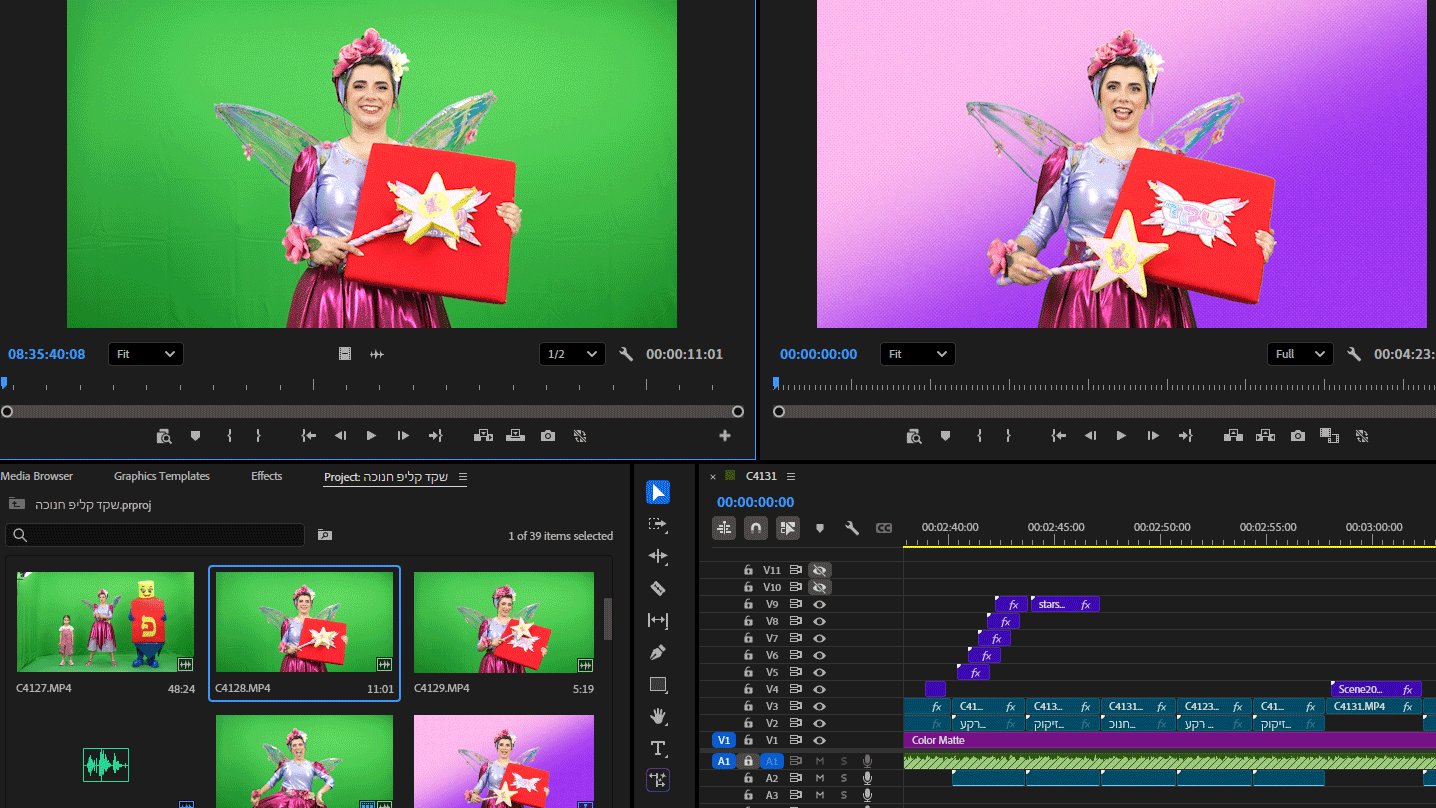
Task: Pick the Ripple Edit tool
Action: [x=657, y=556]
